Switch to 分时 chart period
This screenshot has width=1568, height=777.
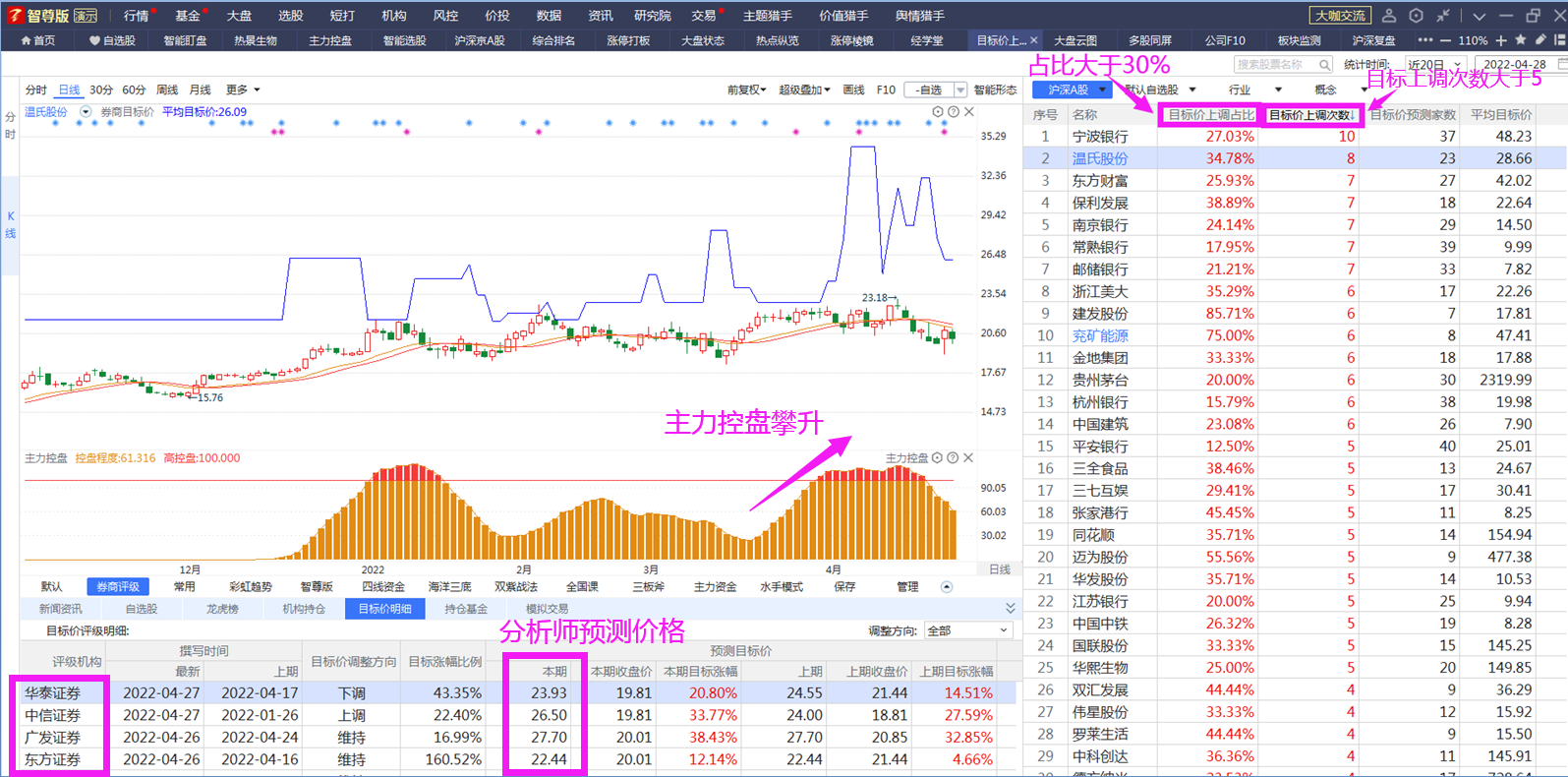35,90
